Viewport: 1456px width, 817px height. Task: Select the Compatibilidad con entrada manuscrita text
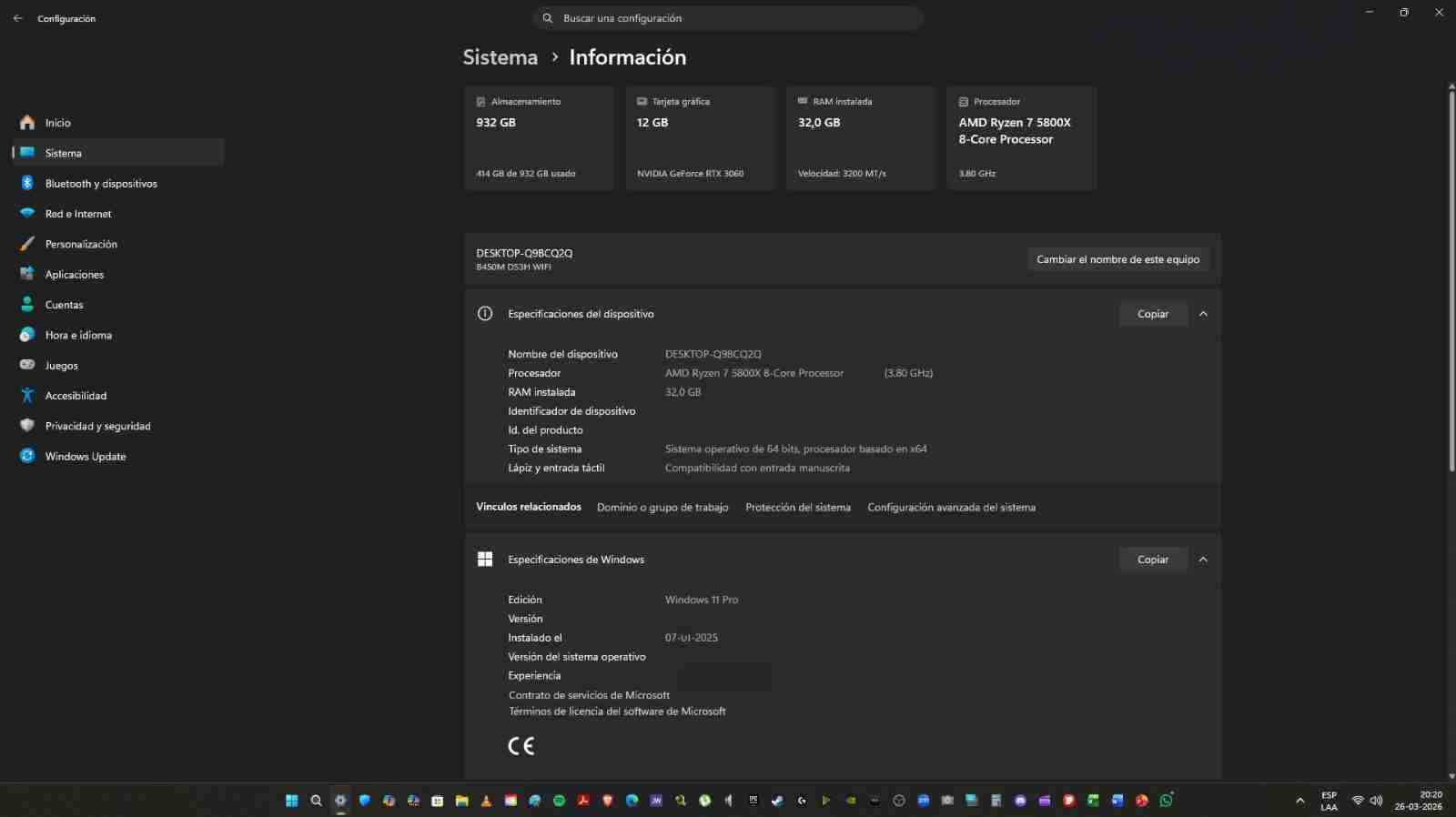pos(757,468)
